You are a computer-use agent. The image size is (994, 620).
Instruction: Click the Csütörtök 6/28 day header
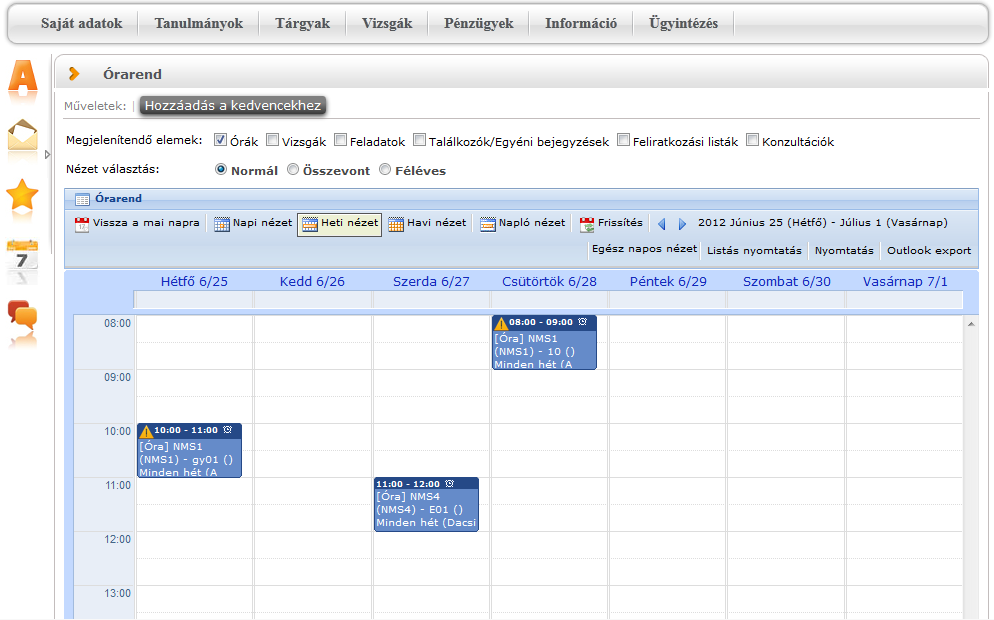(x=549, y=281)
